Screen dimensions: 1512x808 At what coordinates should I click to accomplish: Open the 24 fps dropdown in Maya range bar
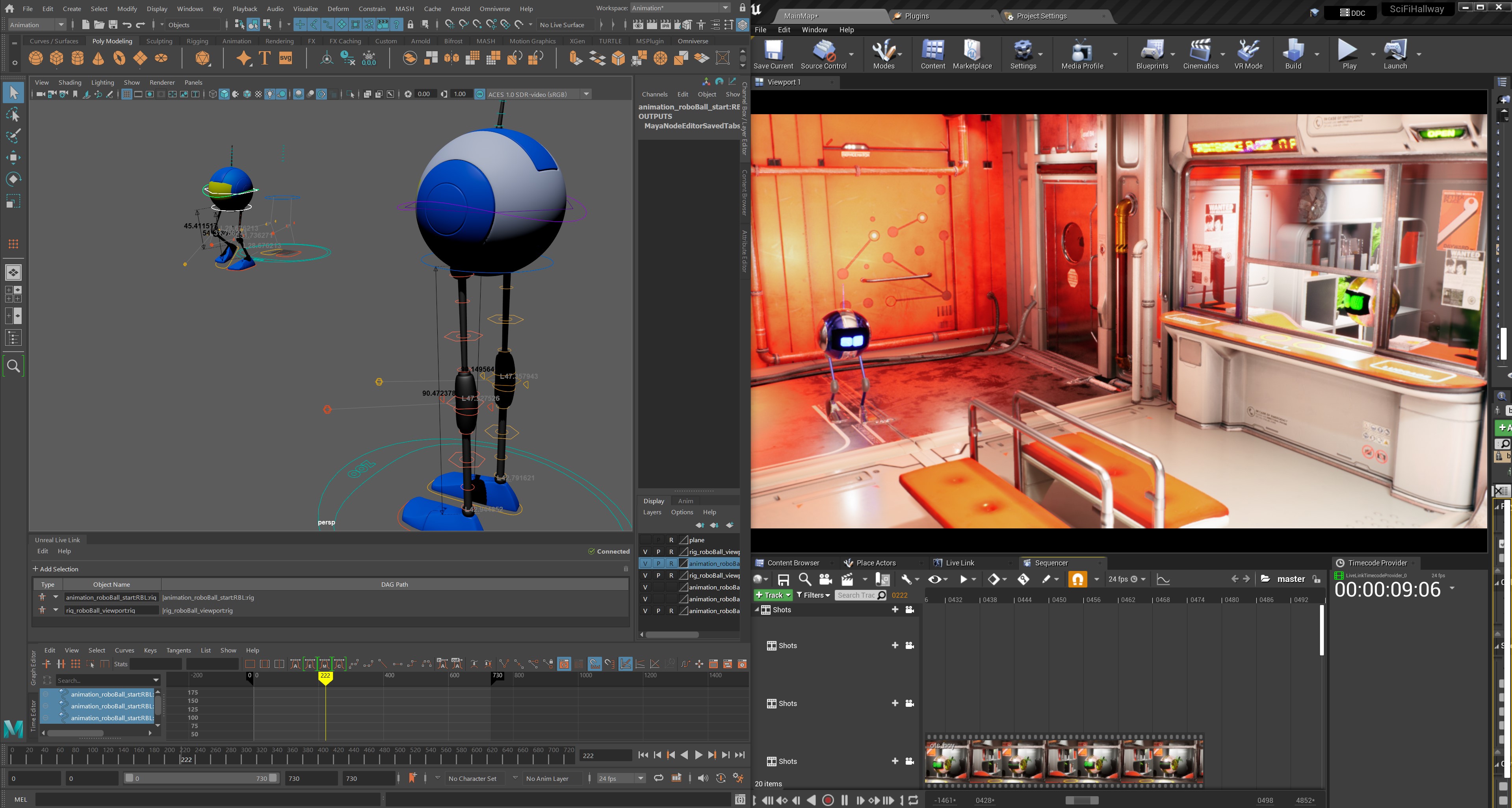(621, 778)
